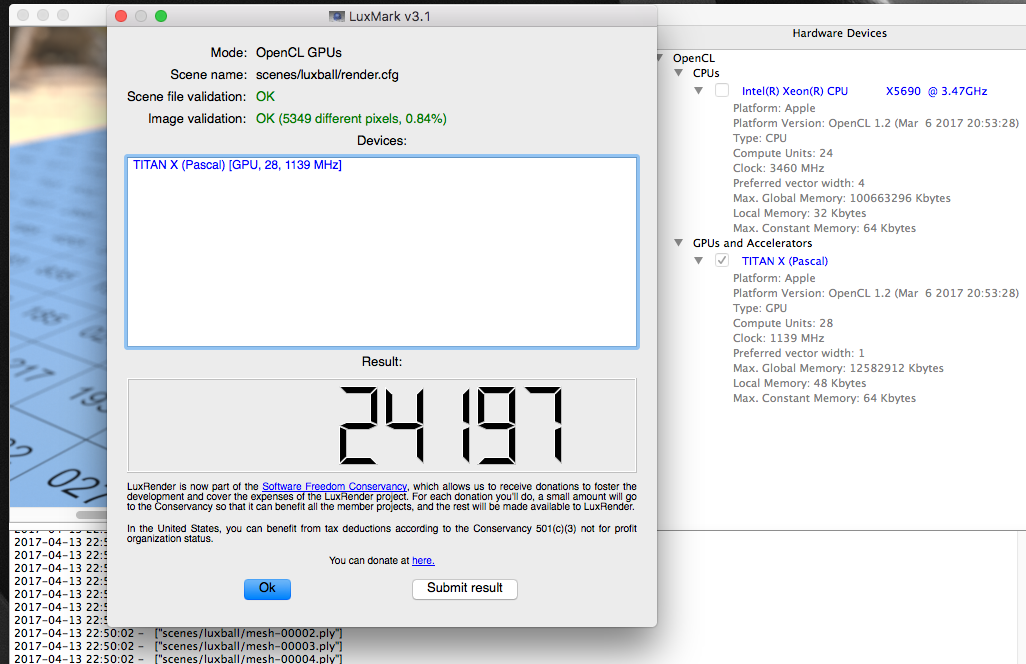
Task: Click the 'OpenCL GPUs' mode value
Action: click(x=298, y=52)
